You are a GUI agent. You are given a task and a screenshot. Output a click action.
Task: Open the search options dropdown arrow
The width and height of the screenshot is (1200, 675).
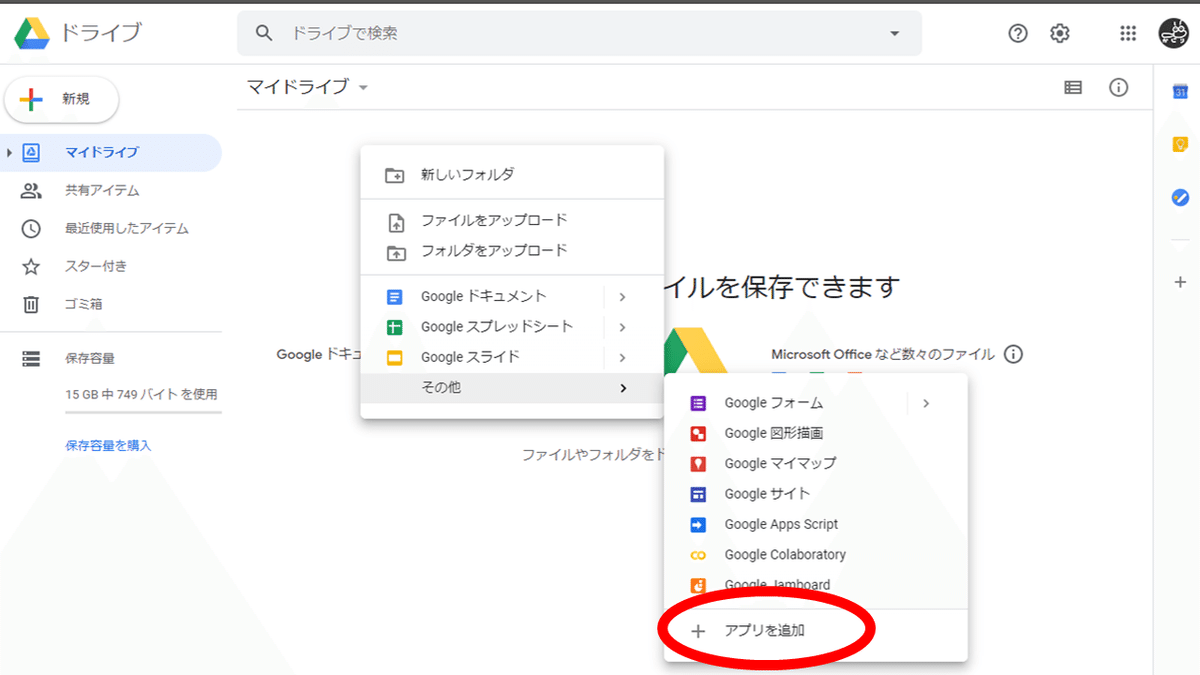point(894,33)
